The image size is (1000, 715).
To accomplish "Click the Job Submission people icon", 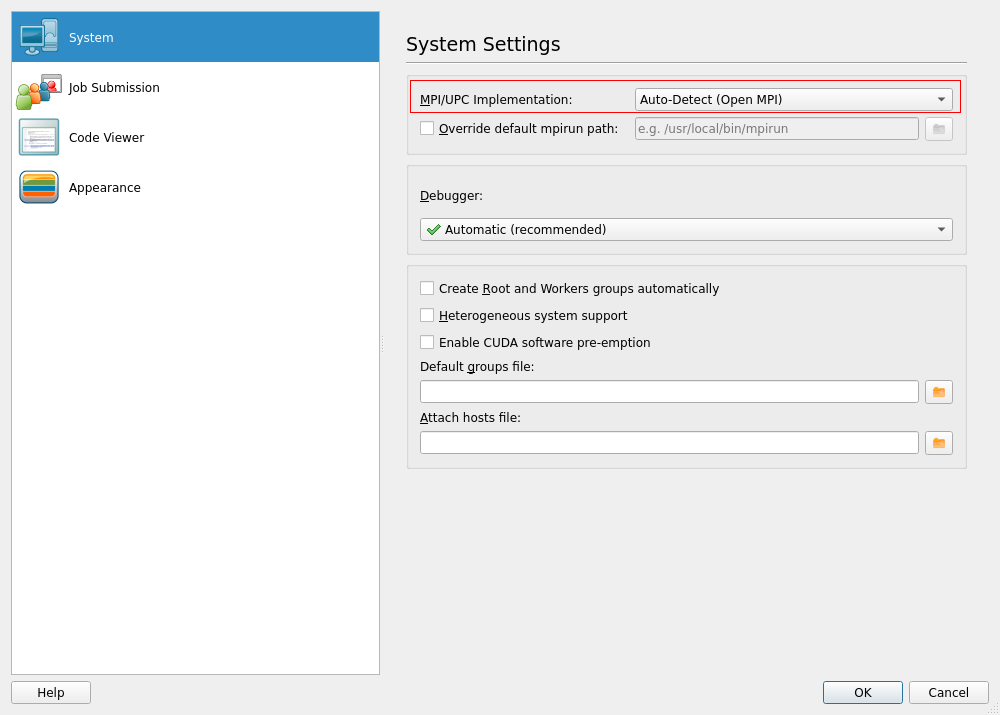I will pyautogui.click(x=39, y=87).
